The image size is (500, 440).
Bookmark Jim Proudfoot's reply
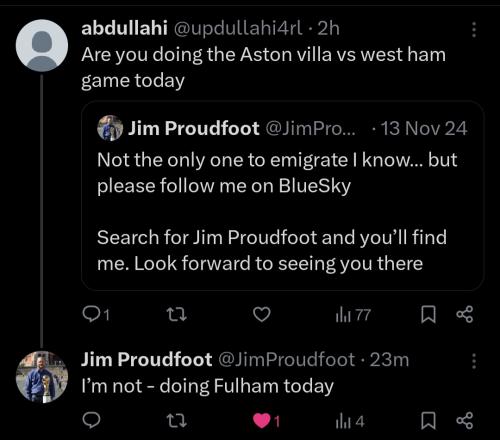coord(428,421)
